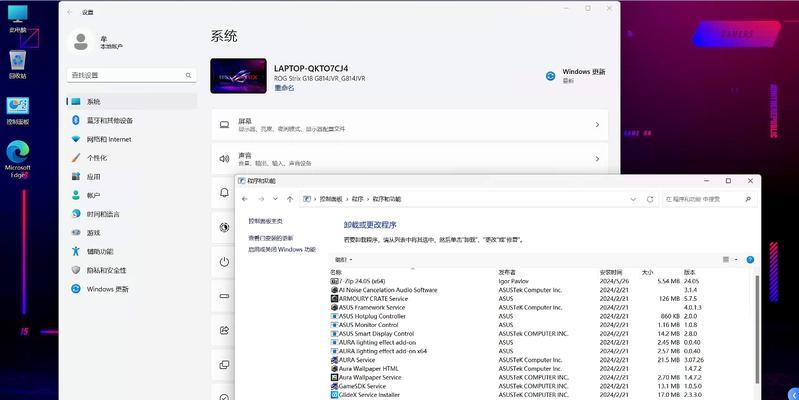The width and height of the screenshot is (799, 400).
Task: Focus the Programs and Features search box
Action: [708, 199]
